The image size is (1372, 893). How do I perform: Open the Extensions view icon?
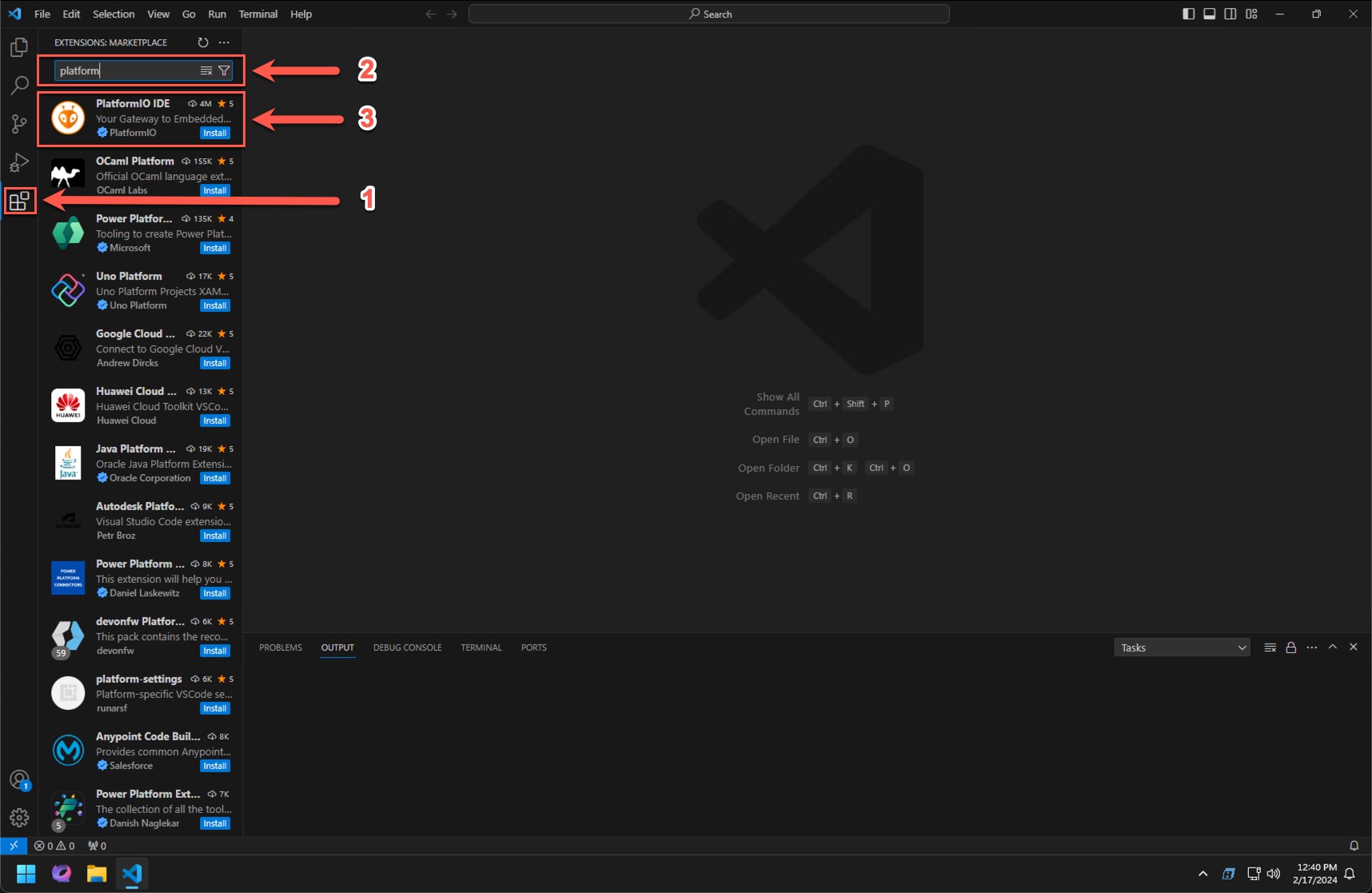coord(19,201)
